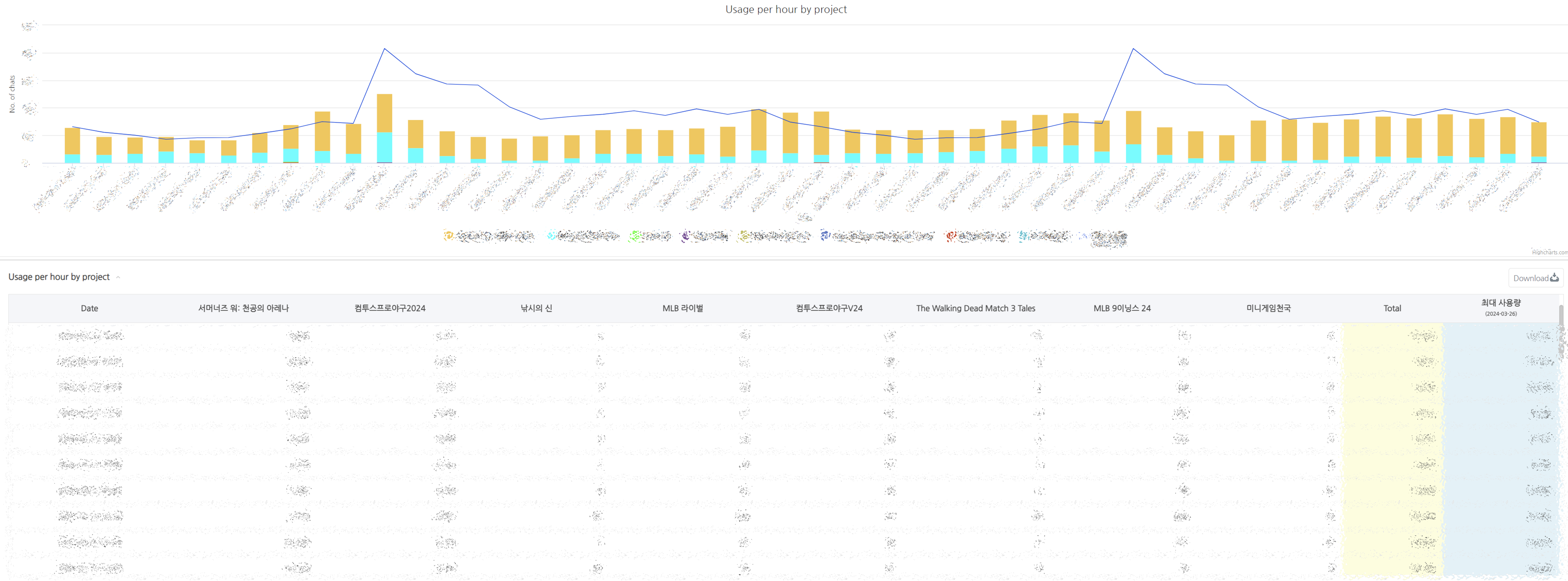Click the 미니게임천국 column header
Viewport: 1568px width, 581px height.
1269,309
